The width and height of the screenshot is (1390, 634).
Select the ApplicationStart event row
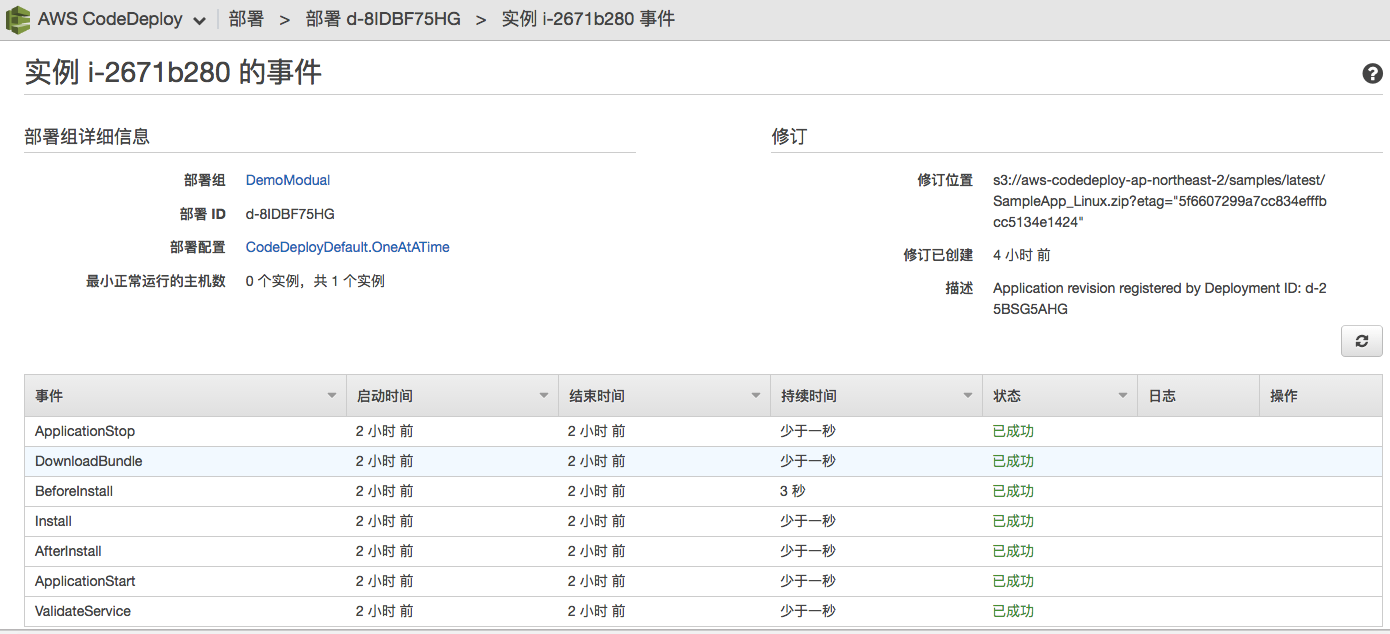[703, 581]
